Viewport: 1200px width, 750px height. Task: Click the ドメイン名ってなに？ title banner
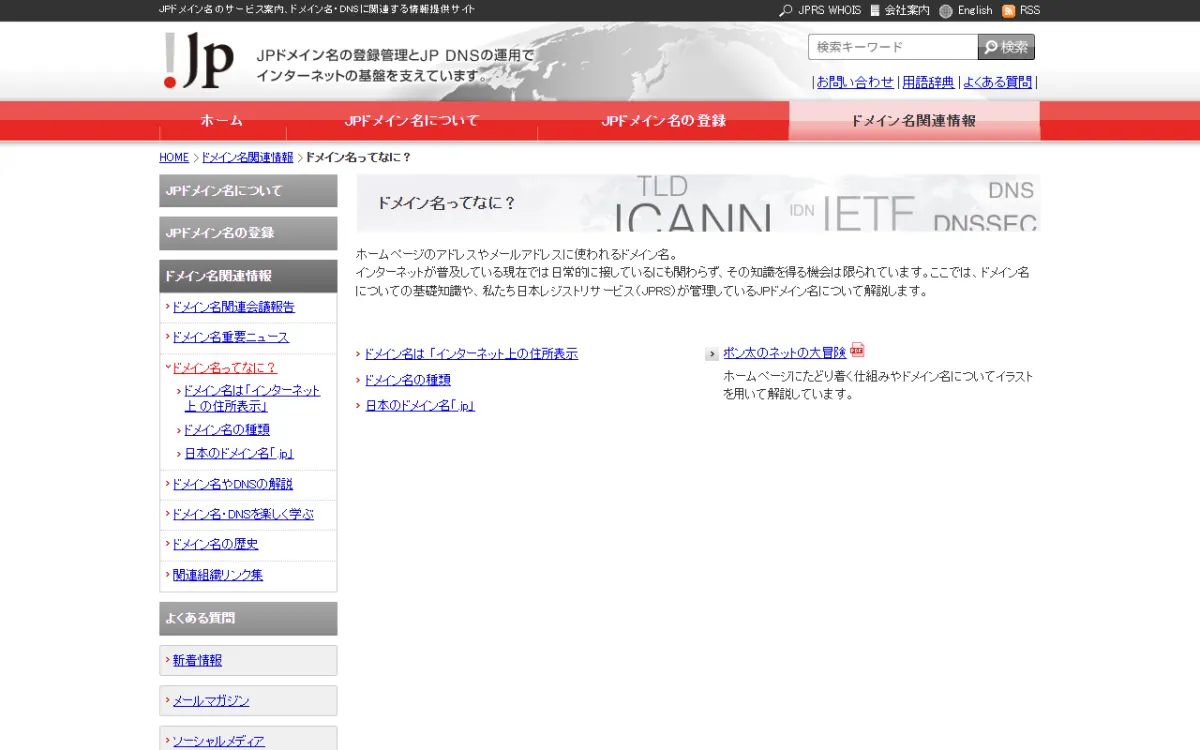(x=698, y=203)
